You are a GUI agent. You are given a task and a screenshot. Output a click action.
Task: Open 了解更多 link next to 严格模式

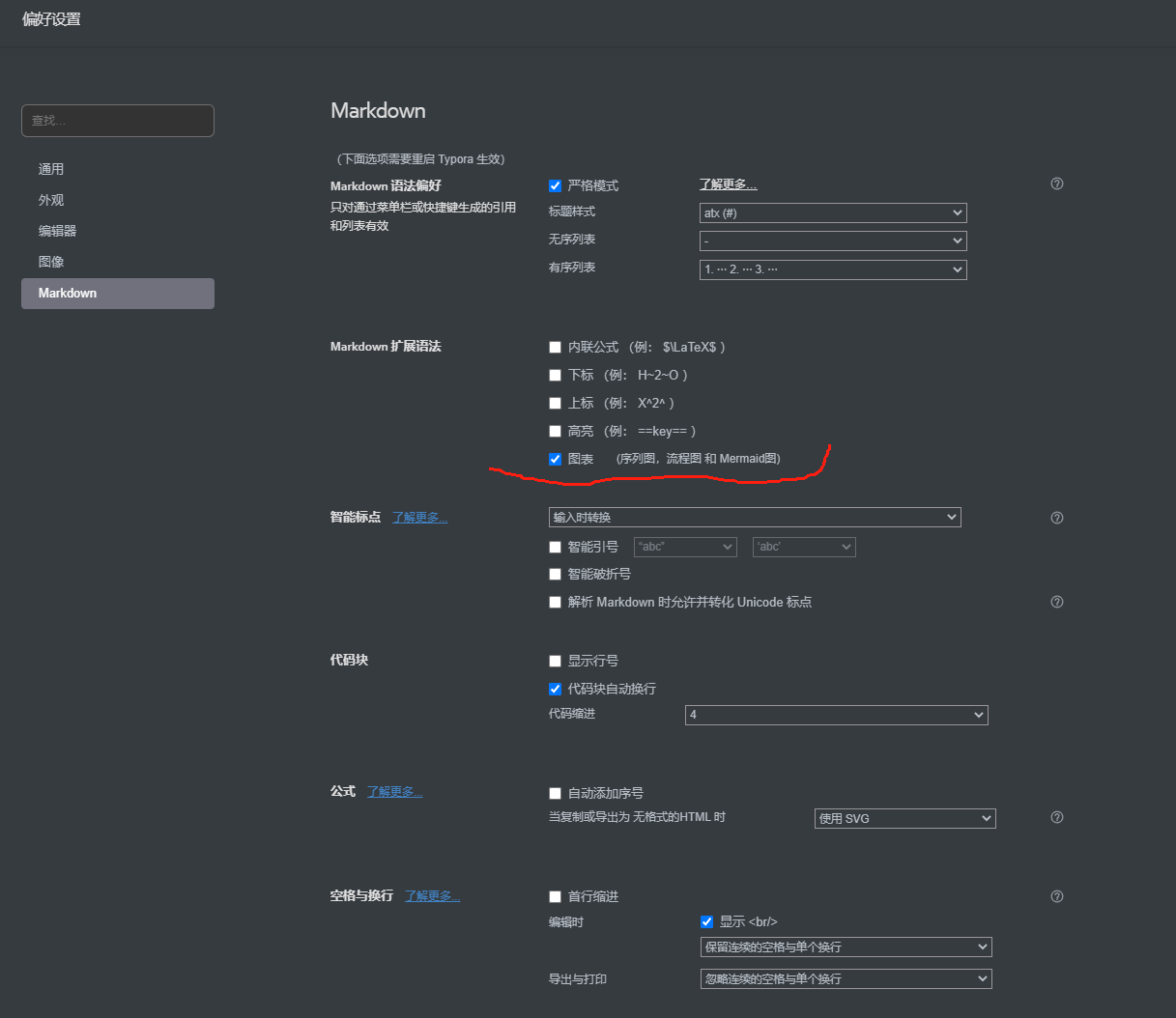point(728,184)
